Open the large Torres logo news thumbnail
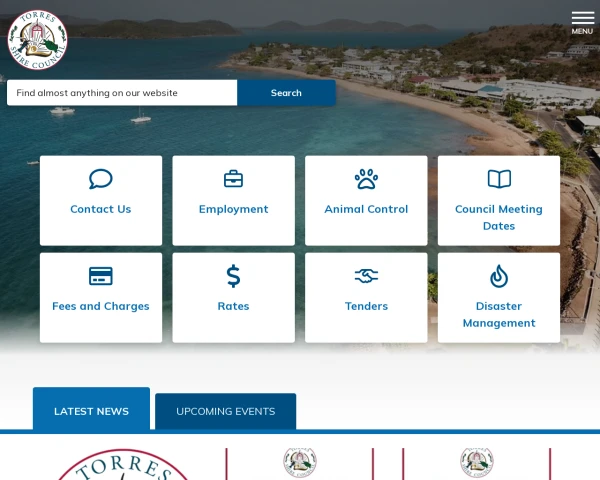Image resolution: width=600 pixels, height=480 pixels. click(x=122, y=464)
